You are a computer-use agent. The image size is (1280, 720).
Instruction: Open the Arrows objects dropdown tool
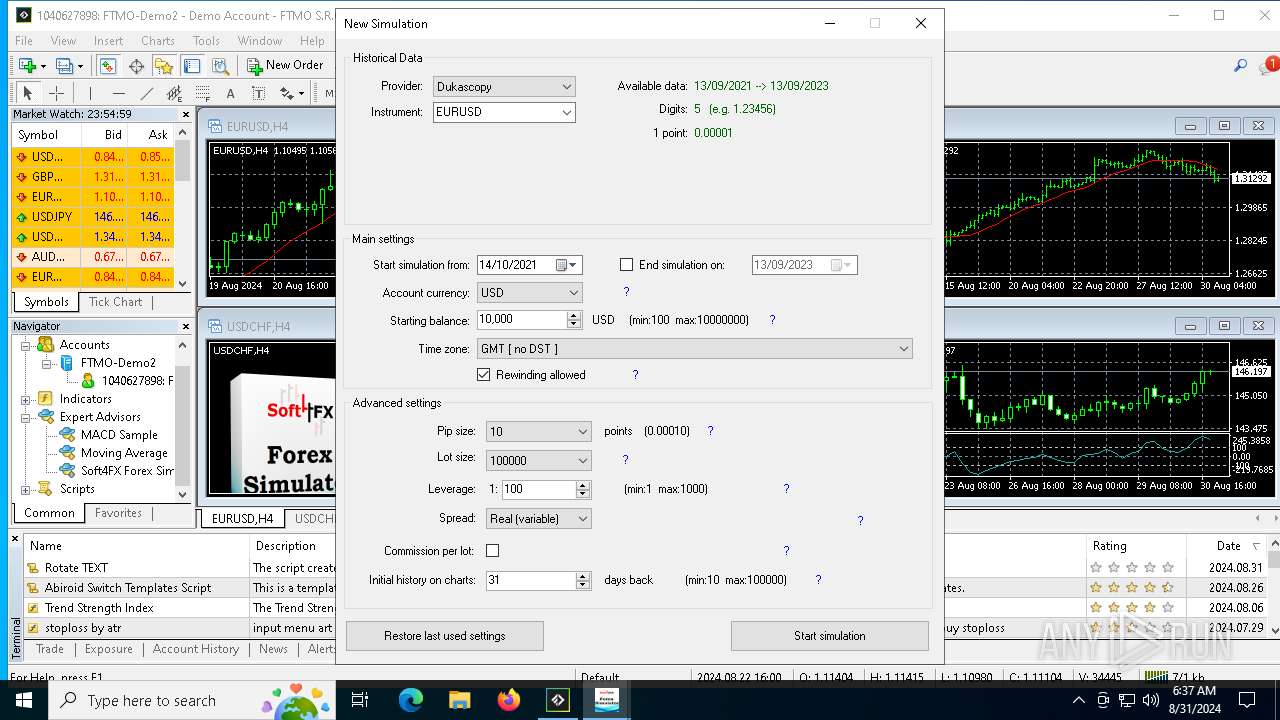(291, 93)
